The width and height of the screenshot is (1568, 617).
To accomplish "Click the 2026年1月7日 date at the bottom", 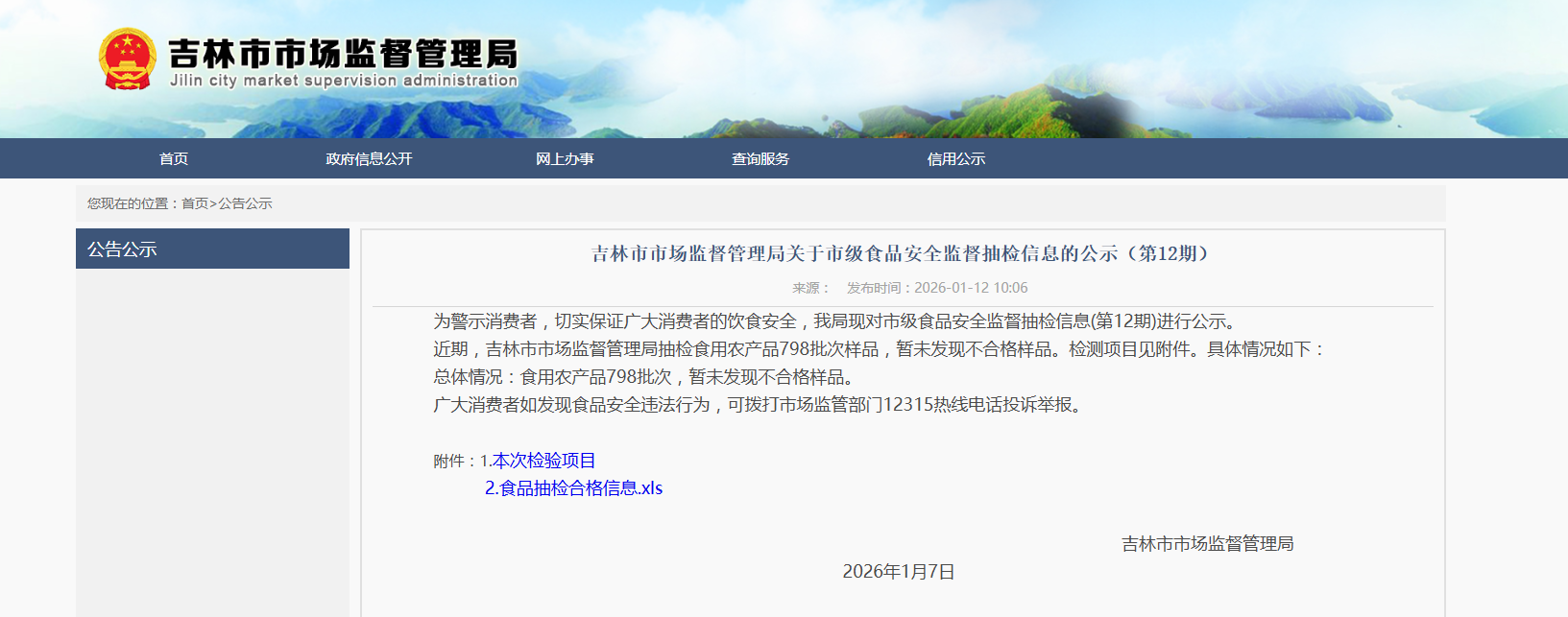I will (x=898, y=572).
